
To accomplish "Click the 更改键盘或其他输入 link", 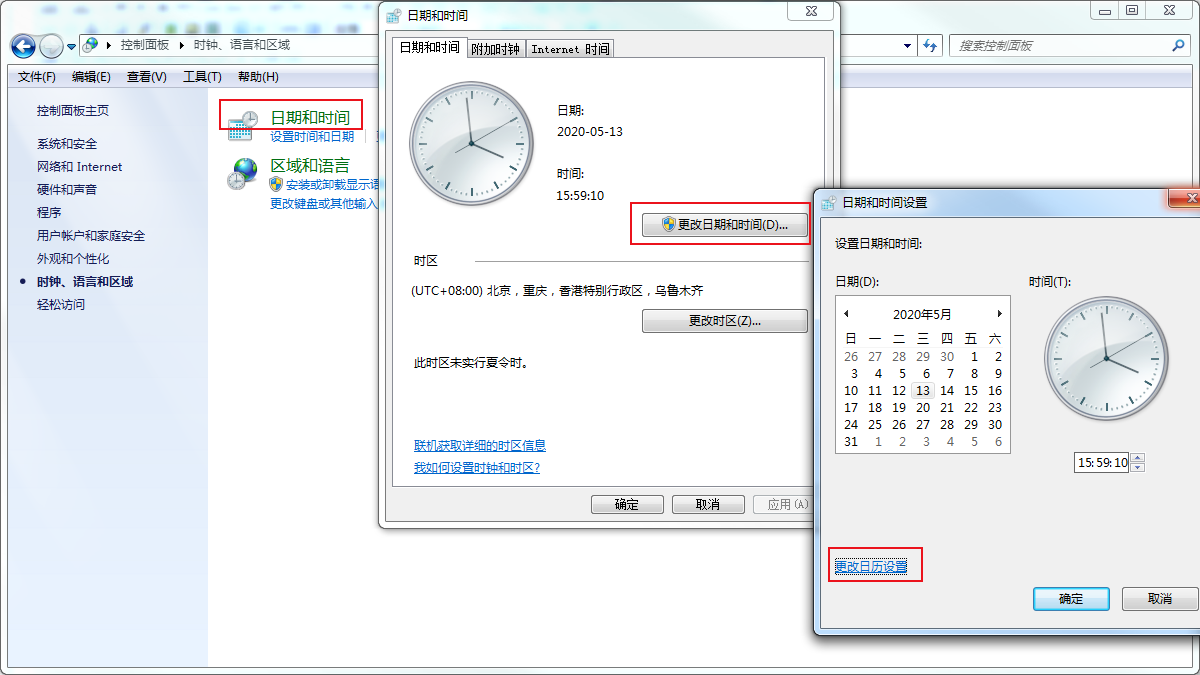I will tap(324, 203).
